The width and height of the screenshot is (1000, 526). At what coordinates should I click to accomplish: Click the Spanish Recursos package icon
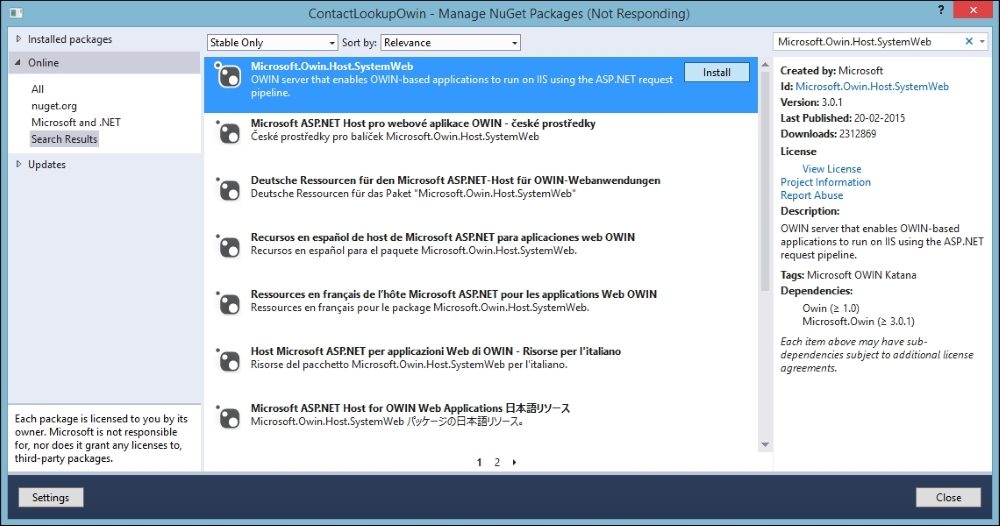[x=229, y=244]
